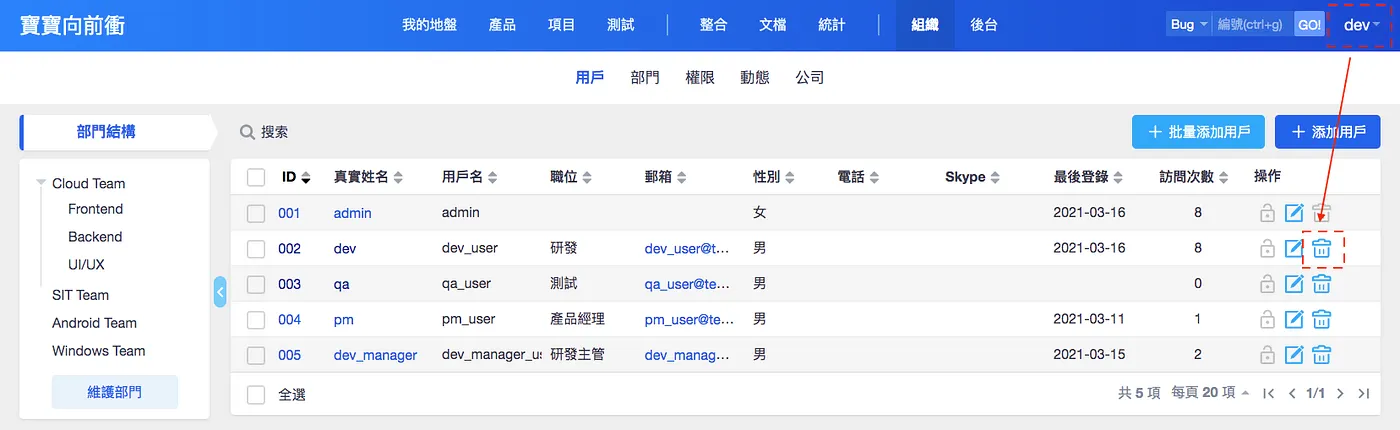Check the box for user 004 pm
This screenshot has height=430, width=1400.
pyautogui.click(x=256, y=320)
